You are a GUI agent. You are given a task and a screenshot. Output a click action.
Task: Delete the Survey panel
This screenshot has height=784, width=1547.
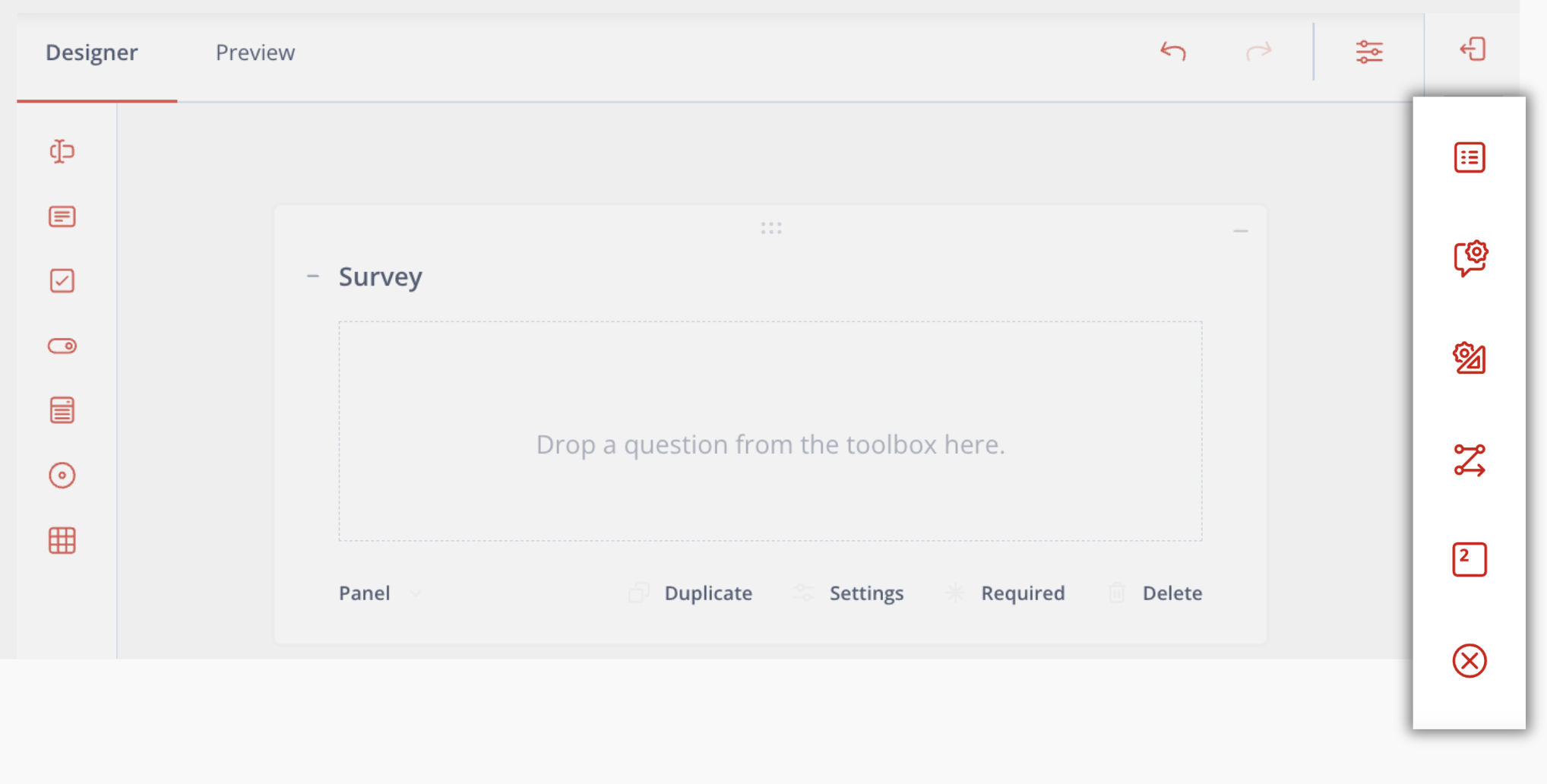click(1156, 593)
